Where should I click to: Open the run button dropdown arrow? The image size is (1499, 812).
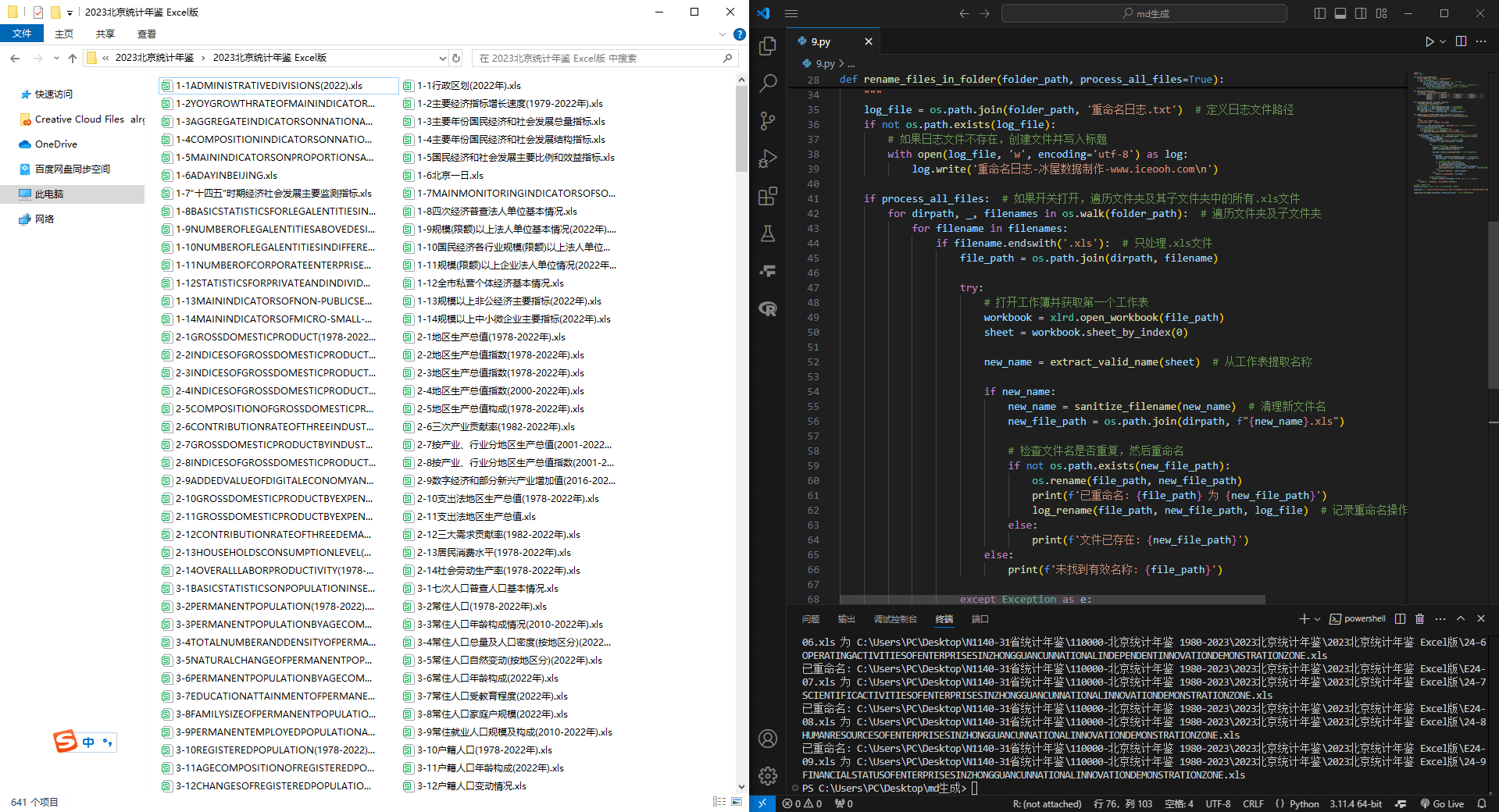click(x=1443, y=41)
